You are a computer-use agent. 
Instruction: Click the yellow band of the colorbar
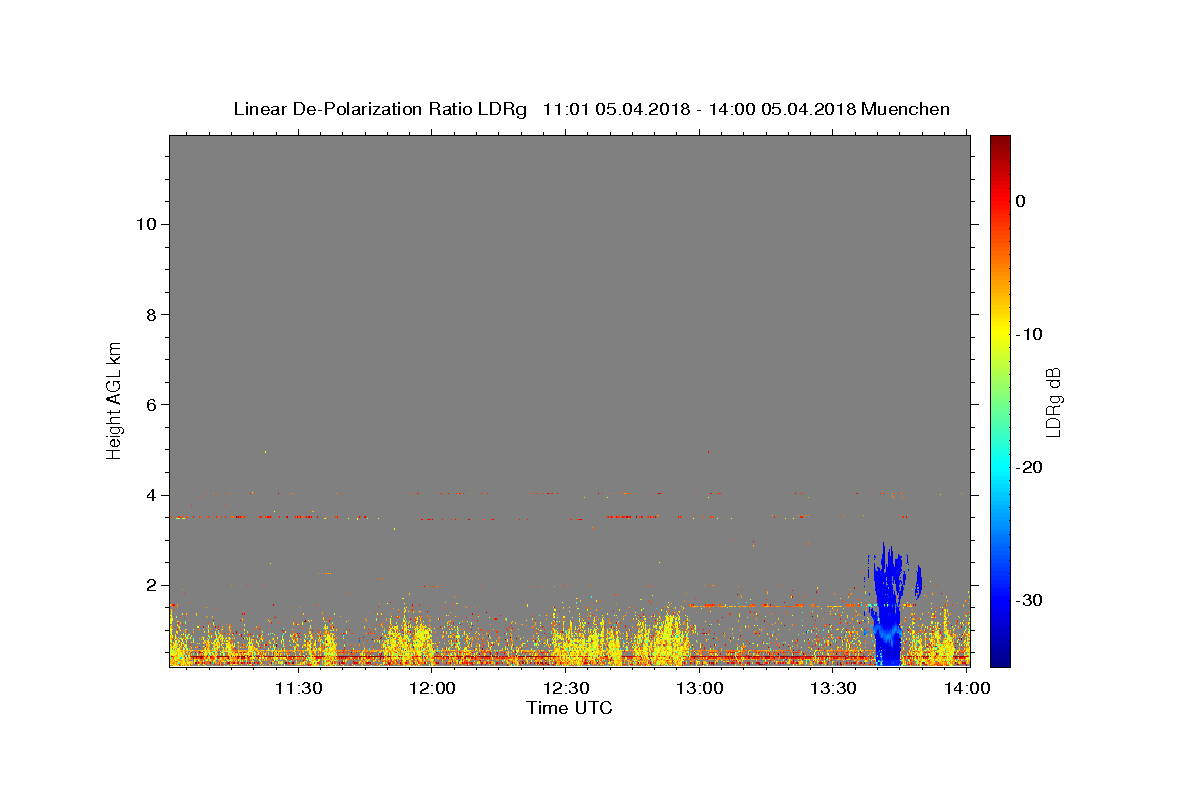(x=1000, y=334)
